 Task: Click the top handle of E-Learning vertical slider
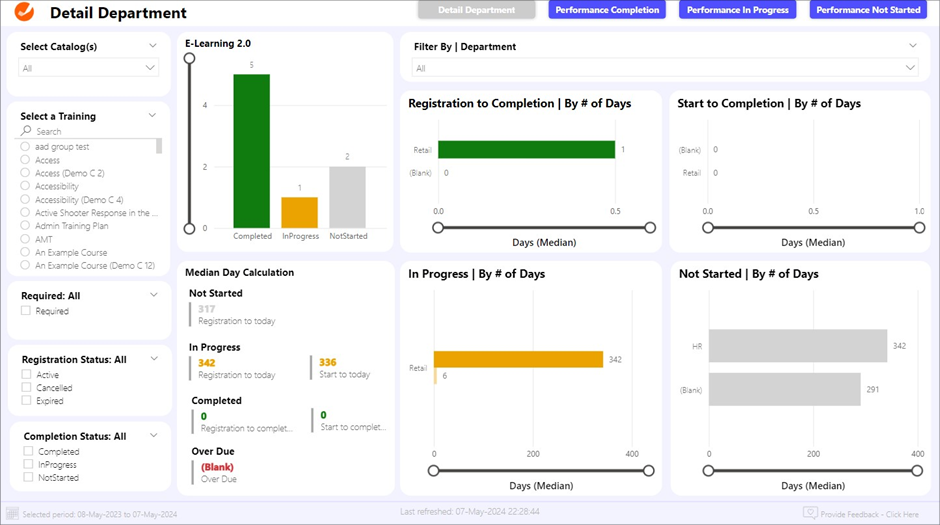189,58
